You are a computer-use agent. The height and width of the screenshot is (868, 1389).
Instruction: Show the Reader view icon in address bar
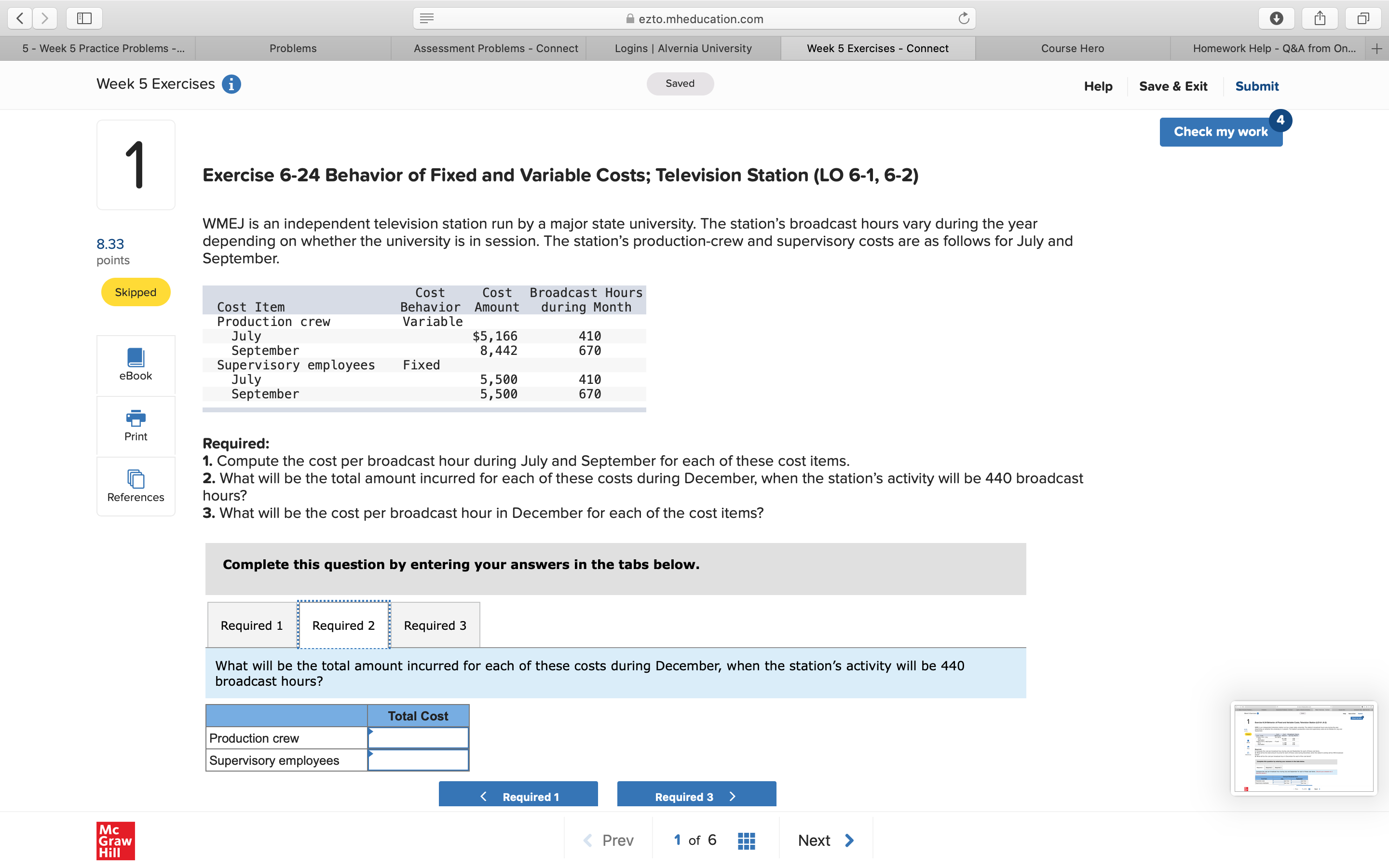point(426,18)
